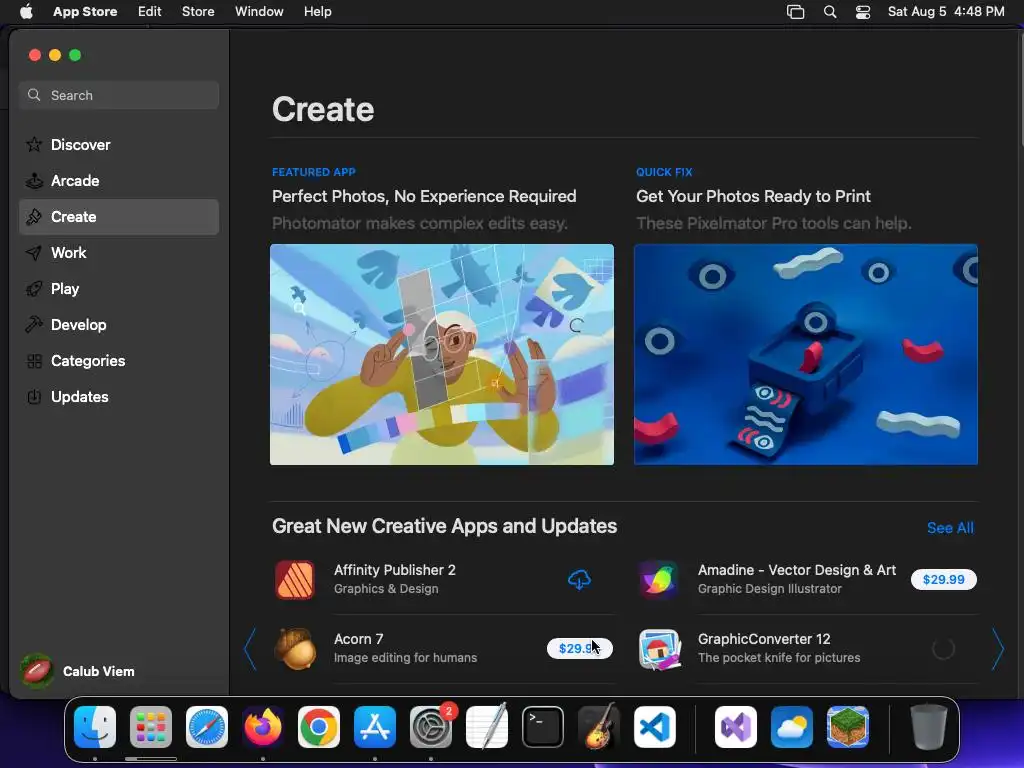Screen dimensions: 1024x768
Task: Open the Pixelmator Pro print story artwork
Action: click(806, 355)
